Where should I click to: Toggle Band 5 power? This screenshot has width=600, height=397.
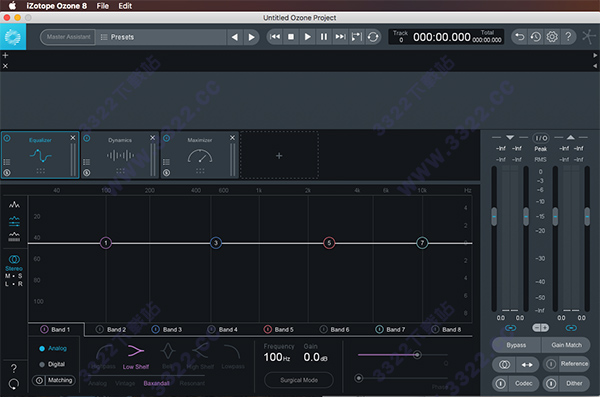coord(267,329)
